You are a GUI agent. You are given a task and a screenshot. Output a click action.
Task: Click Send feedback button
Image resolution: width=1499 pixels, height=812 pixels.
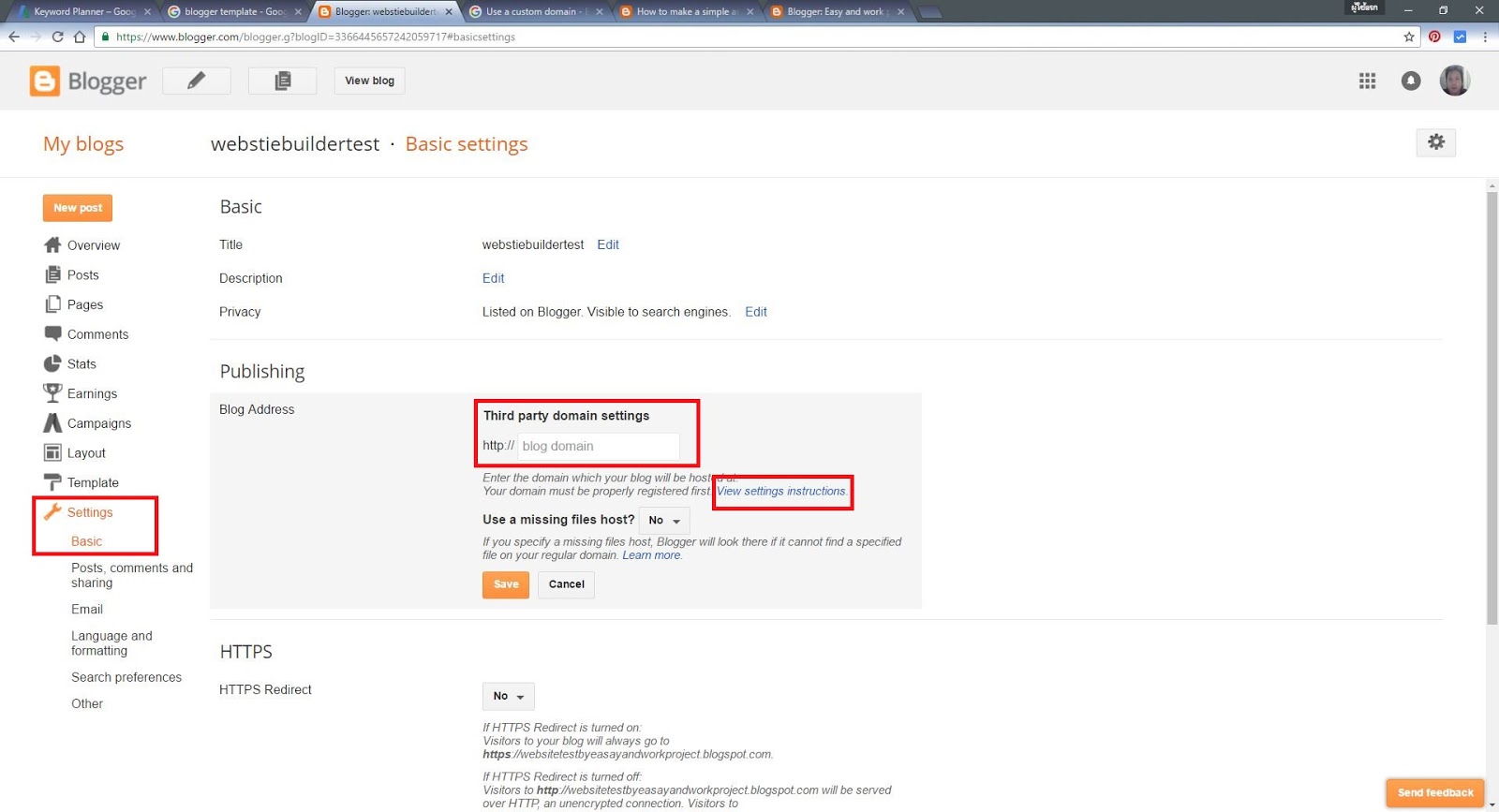(1435, 792)
